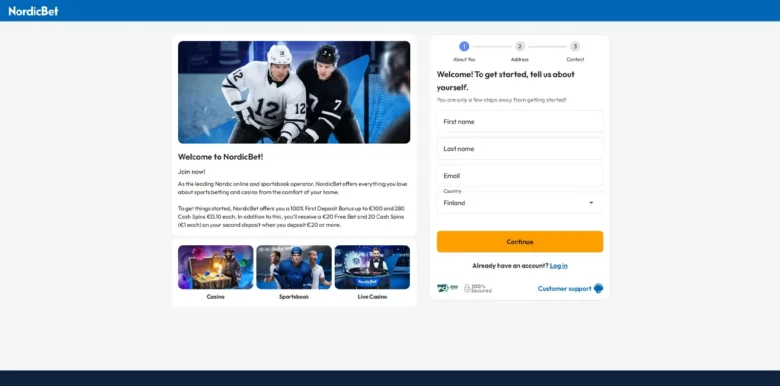Click the Casino label text

tap(216, 297)
